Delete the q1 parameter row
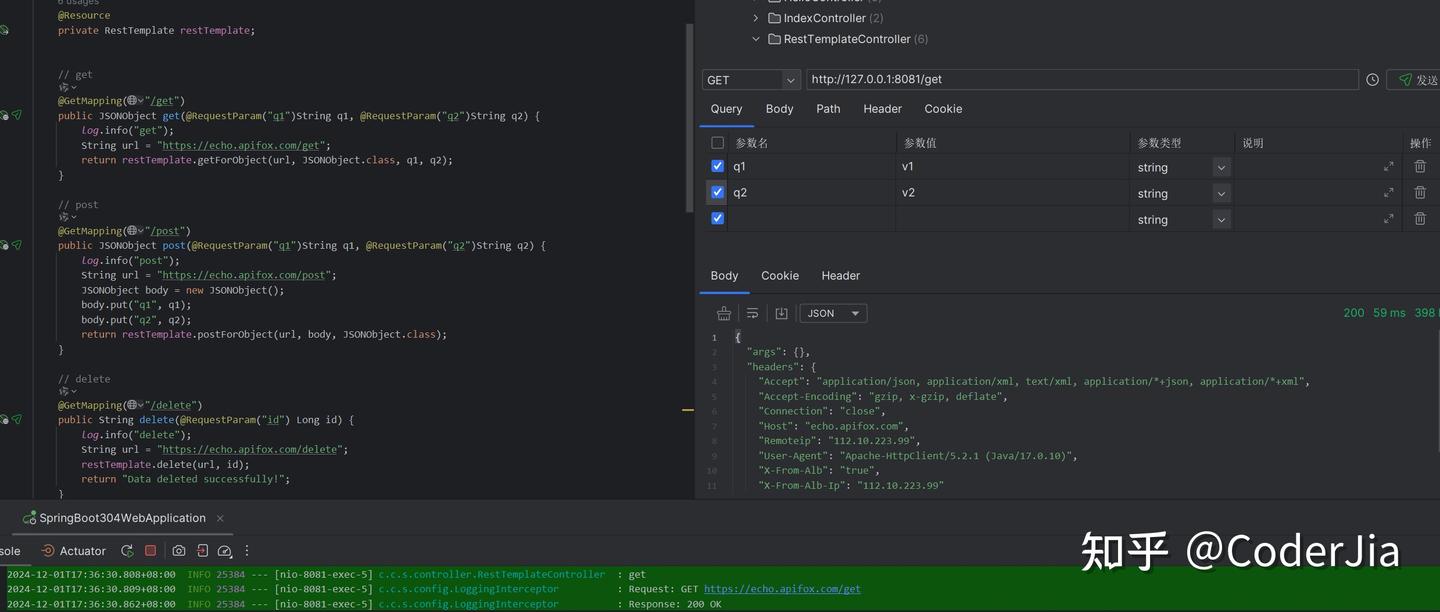Screen dimensions: 1440x612 (1420, 165)
